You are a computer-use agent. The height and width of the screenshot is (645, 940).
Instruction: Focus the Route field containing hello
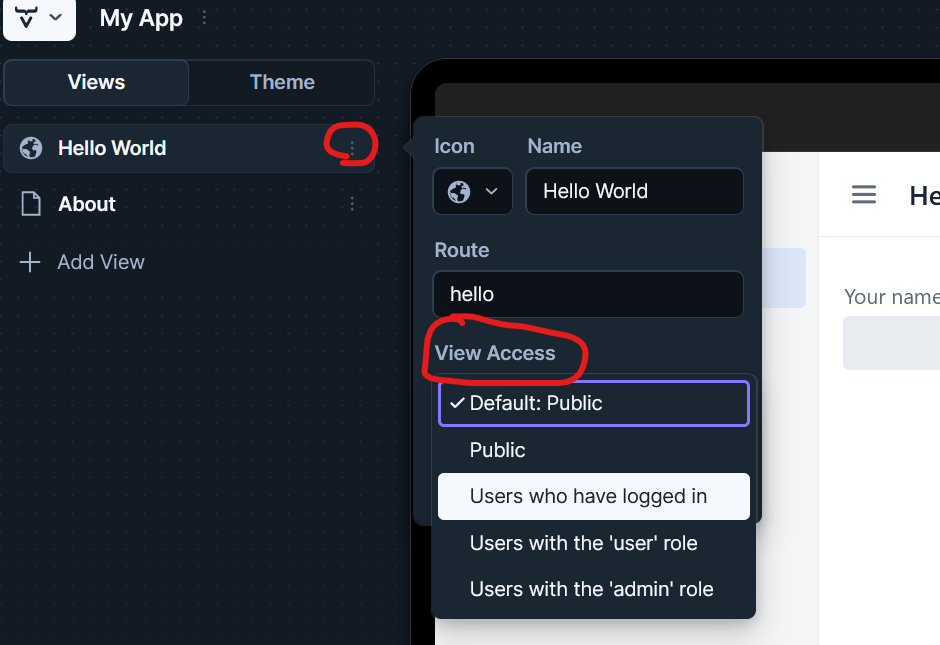pos(588,294)
